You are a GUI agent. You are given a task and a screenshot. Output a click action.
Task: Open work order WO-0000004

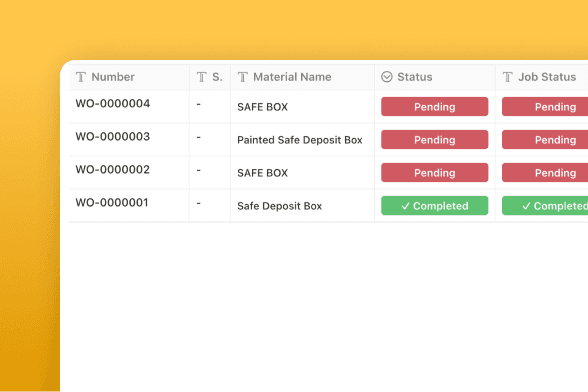pyautogui.click(x=112, y=104)
